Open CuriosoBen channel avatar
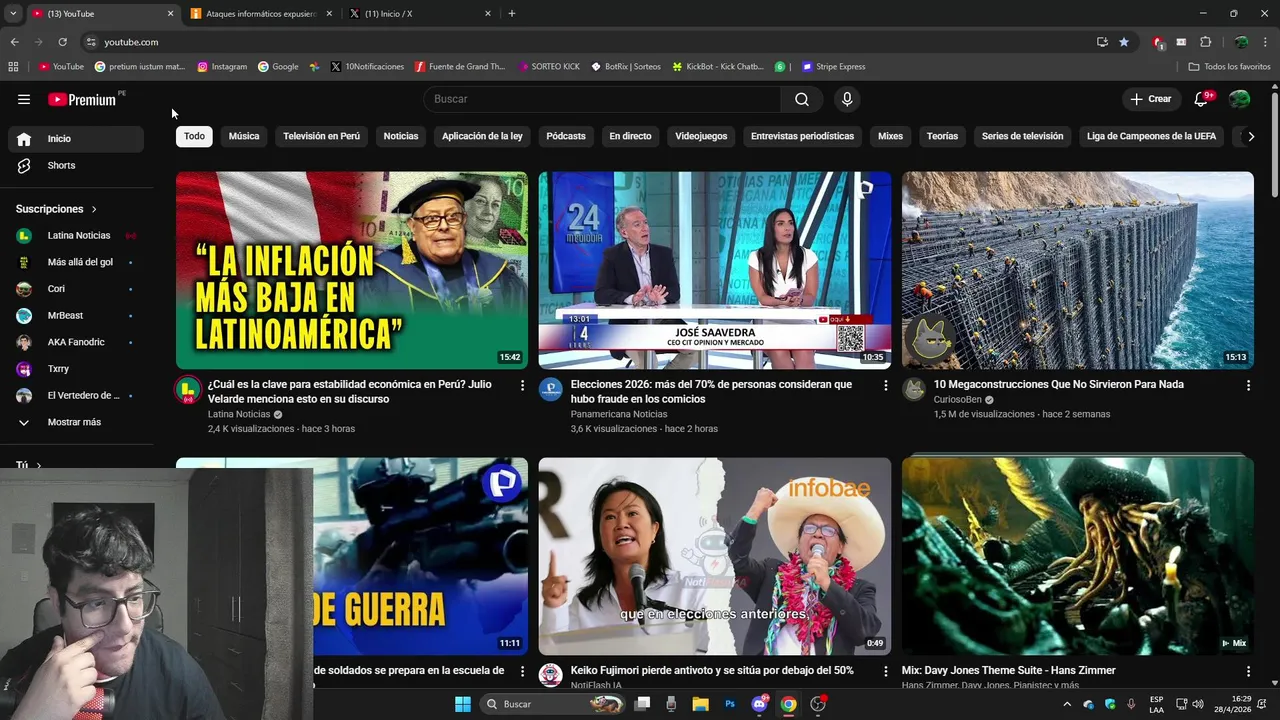 pyautogui.click(x=914, y=390)
